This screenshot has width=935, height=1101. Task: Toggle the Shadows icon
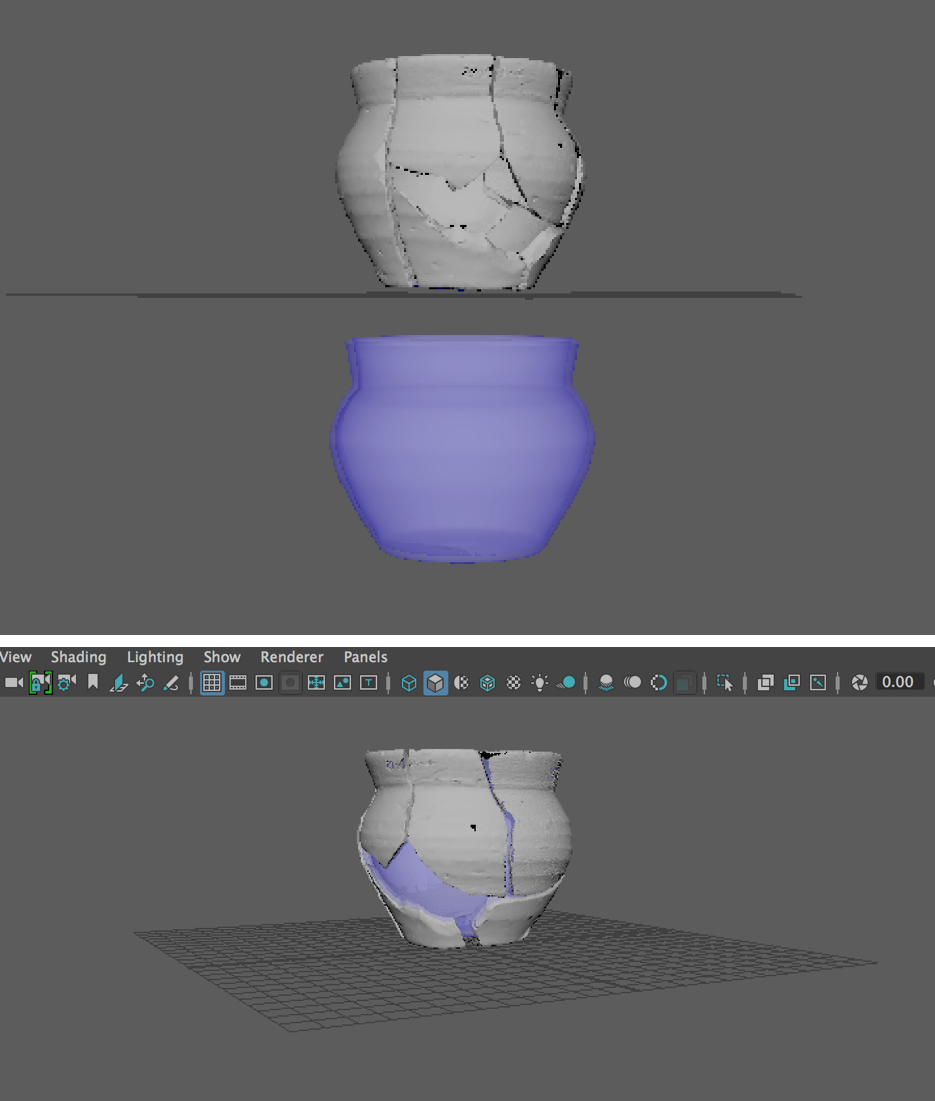click(566, 683)
